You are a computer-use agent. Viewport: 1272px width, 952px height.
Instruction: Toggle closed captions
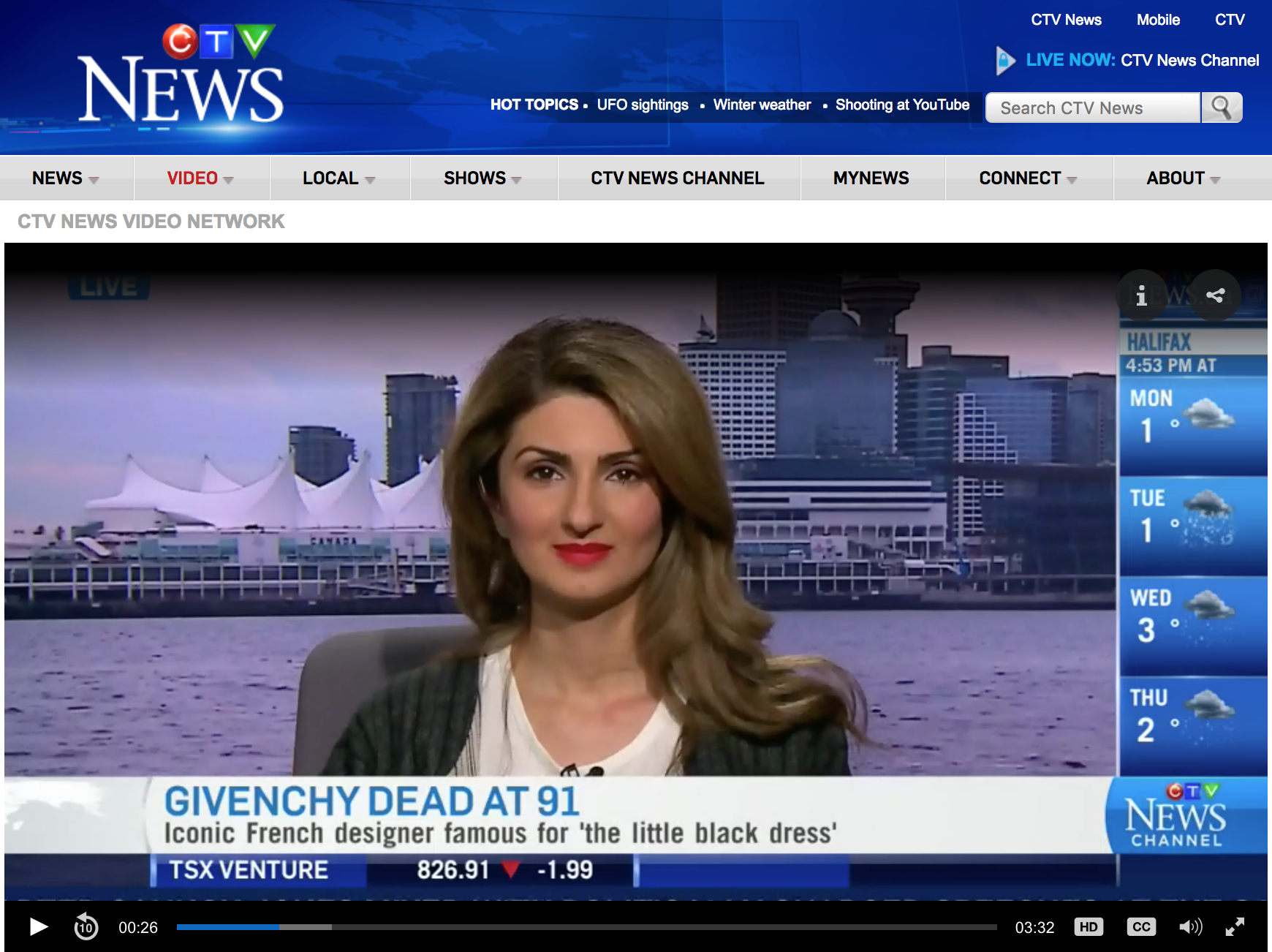click(1140, 927)
